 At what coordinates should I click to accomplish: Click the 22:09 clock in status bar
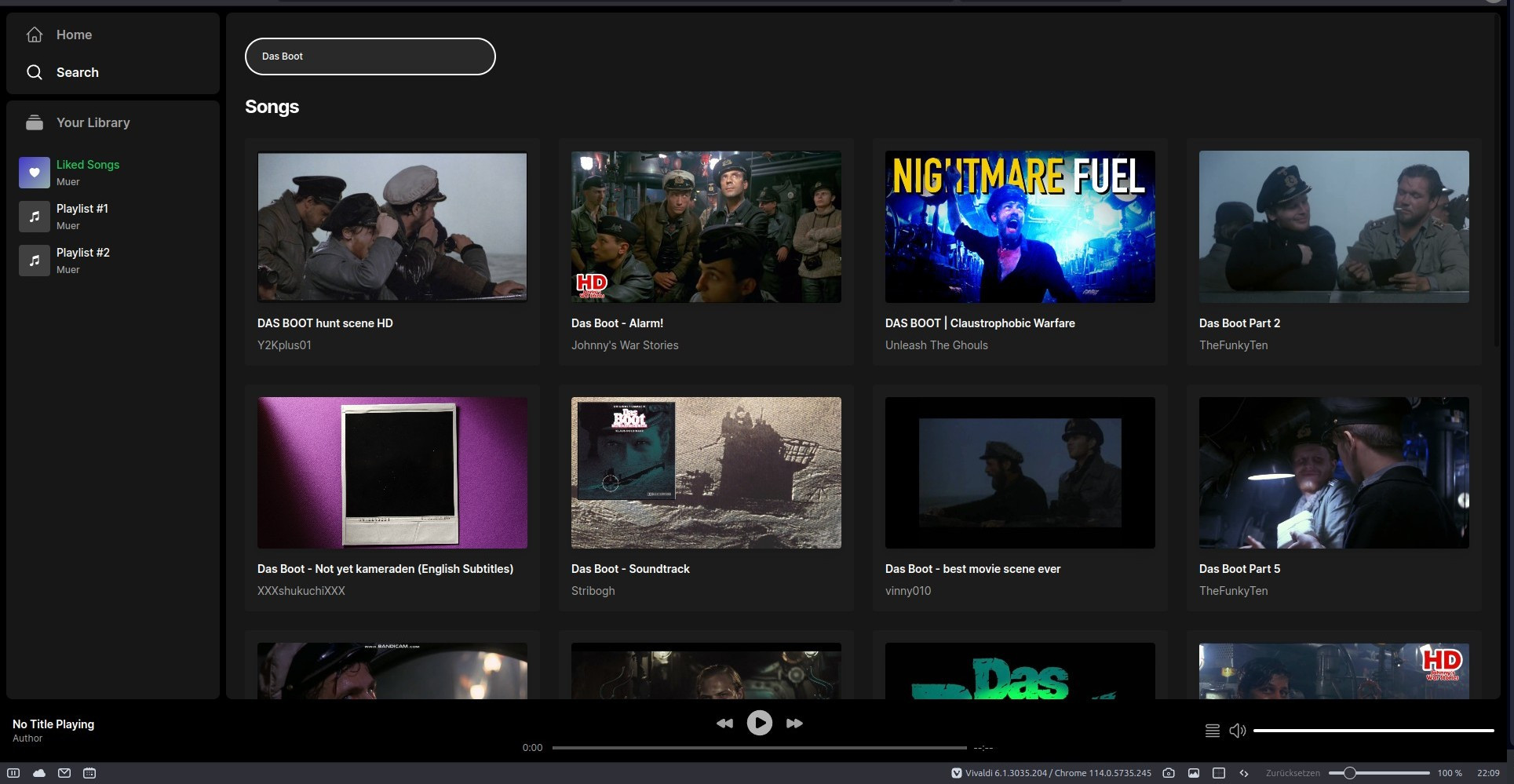tap(1488, 773)
